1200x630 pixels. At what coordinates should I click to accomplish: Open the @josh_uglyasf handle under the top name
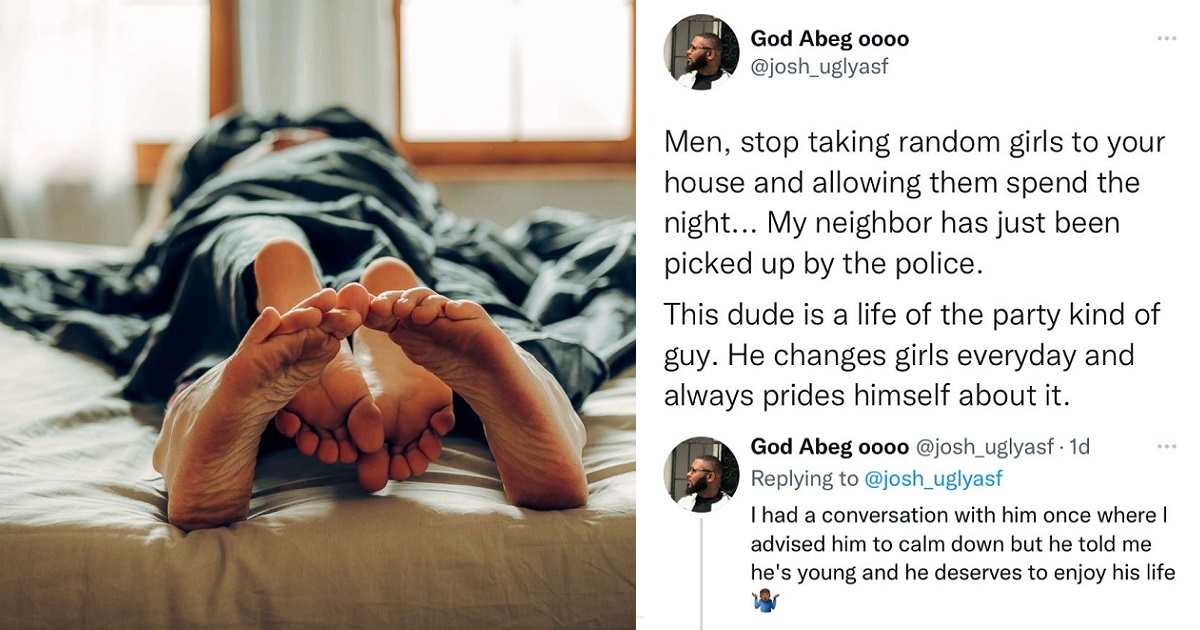[819, 66]
